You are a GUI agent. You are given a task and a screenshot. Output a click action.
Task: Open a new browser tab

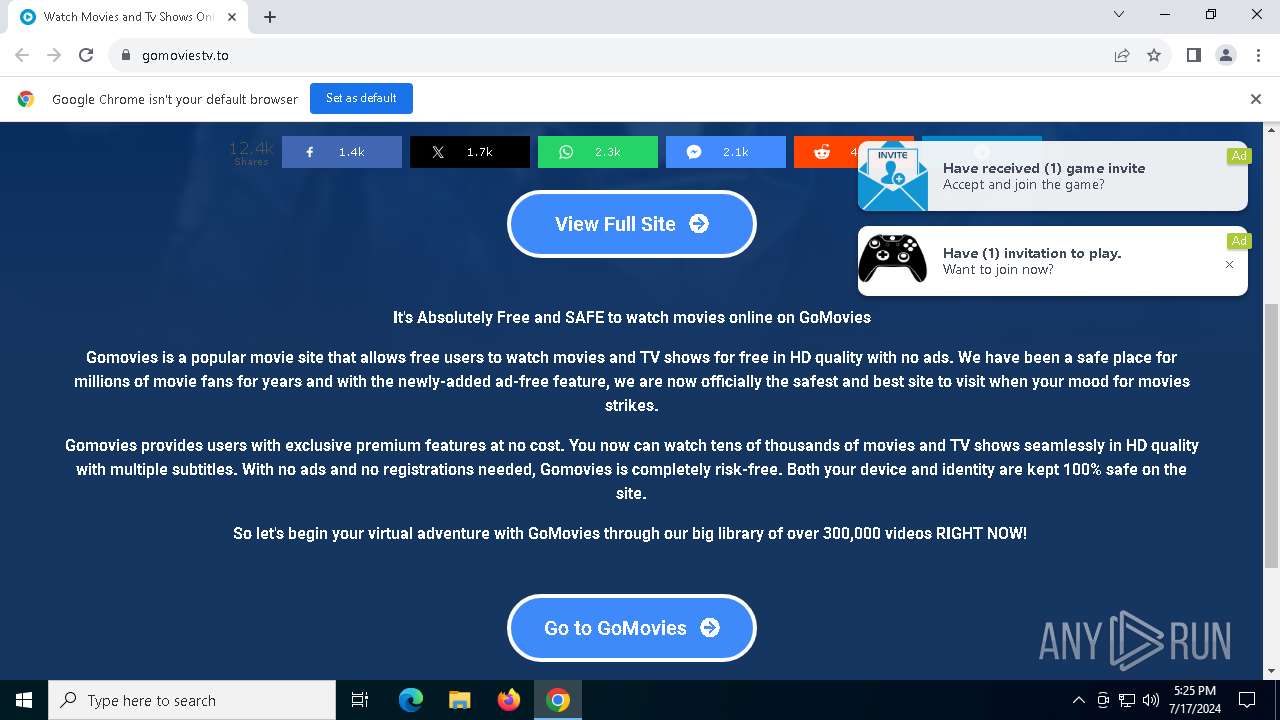pyautogui.click(x=270, y=17)
